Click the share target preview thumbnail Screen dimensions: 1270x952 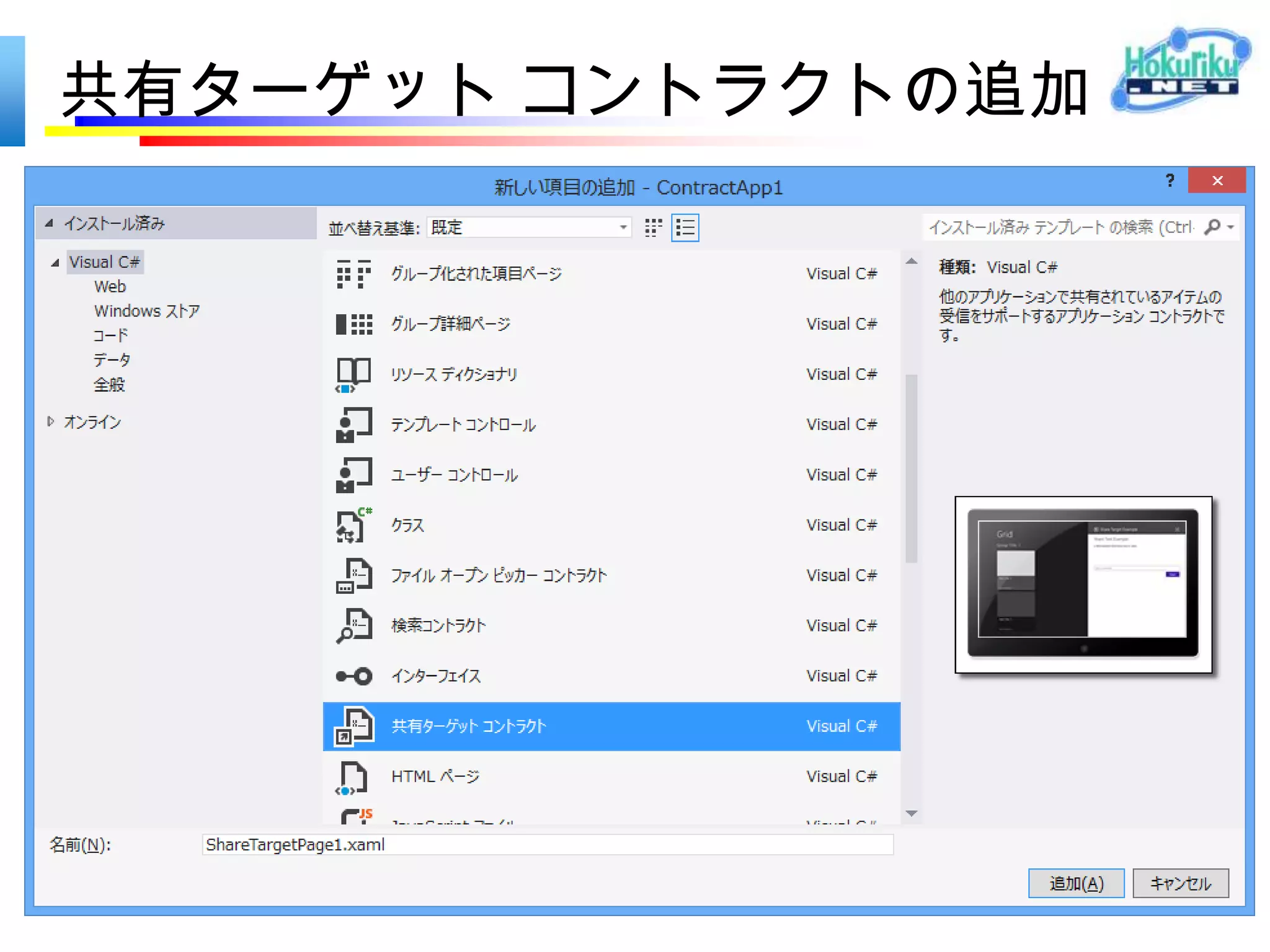click(x=1083, y=584)
